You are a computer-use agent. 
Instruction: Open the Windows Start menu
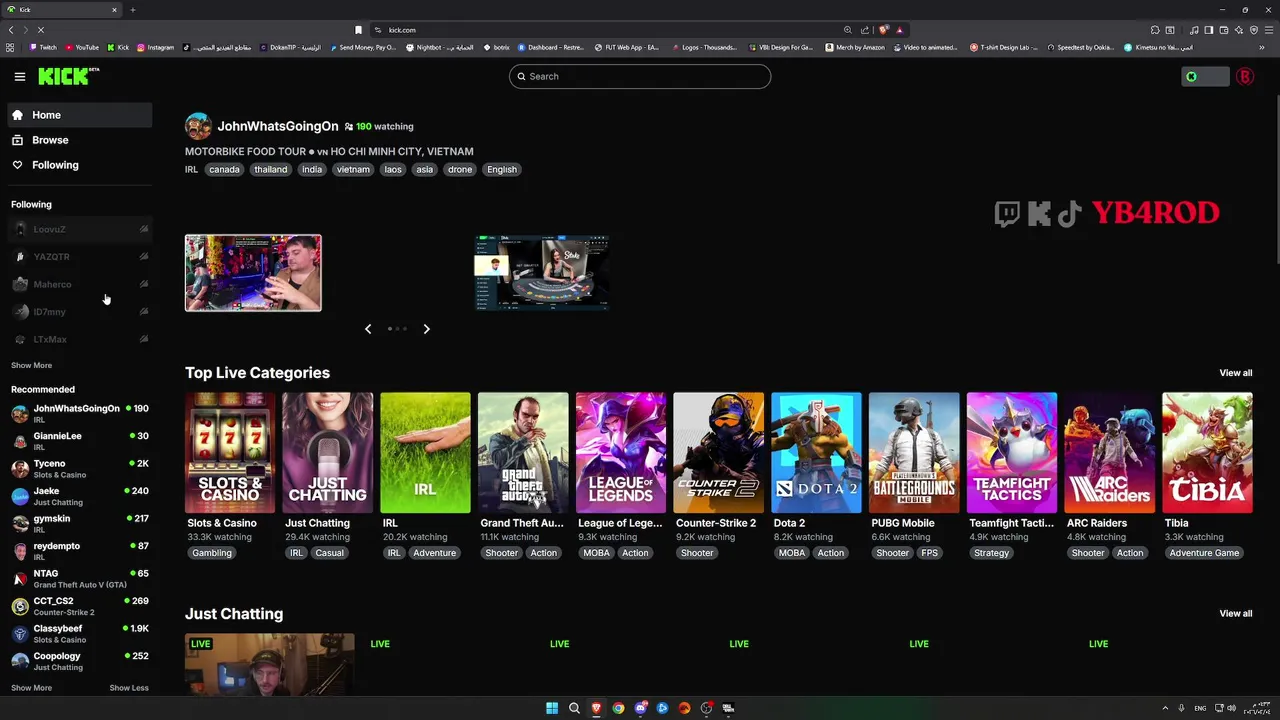pyautogui.click(x=552, y=708)
